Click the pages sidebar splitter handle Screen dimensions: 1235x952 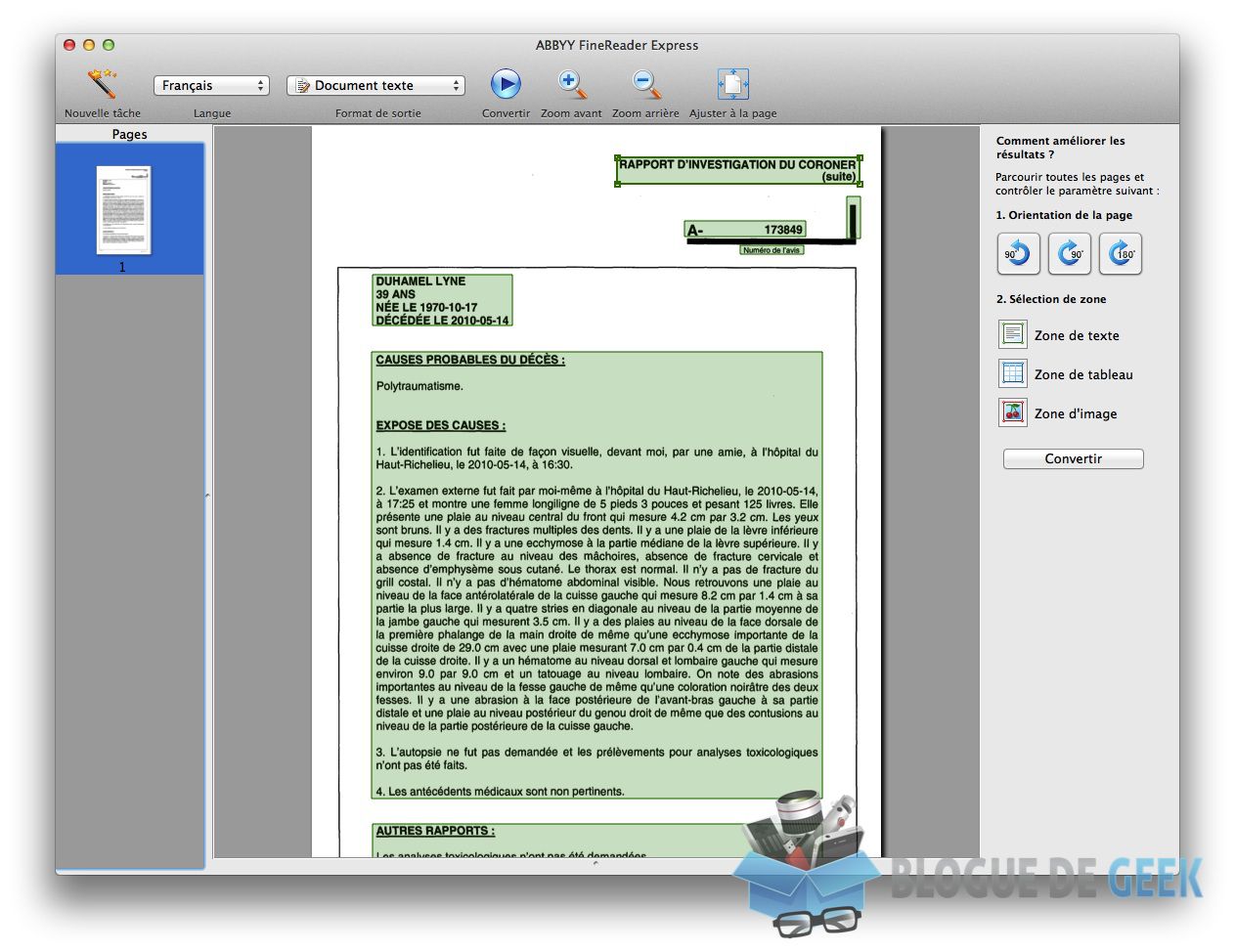(x=207, y=497)
